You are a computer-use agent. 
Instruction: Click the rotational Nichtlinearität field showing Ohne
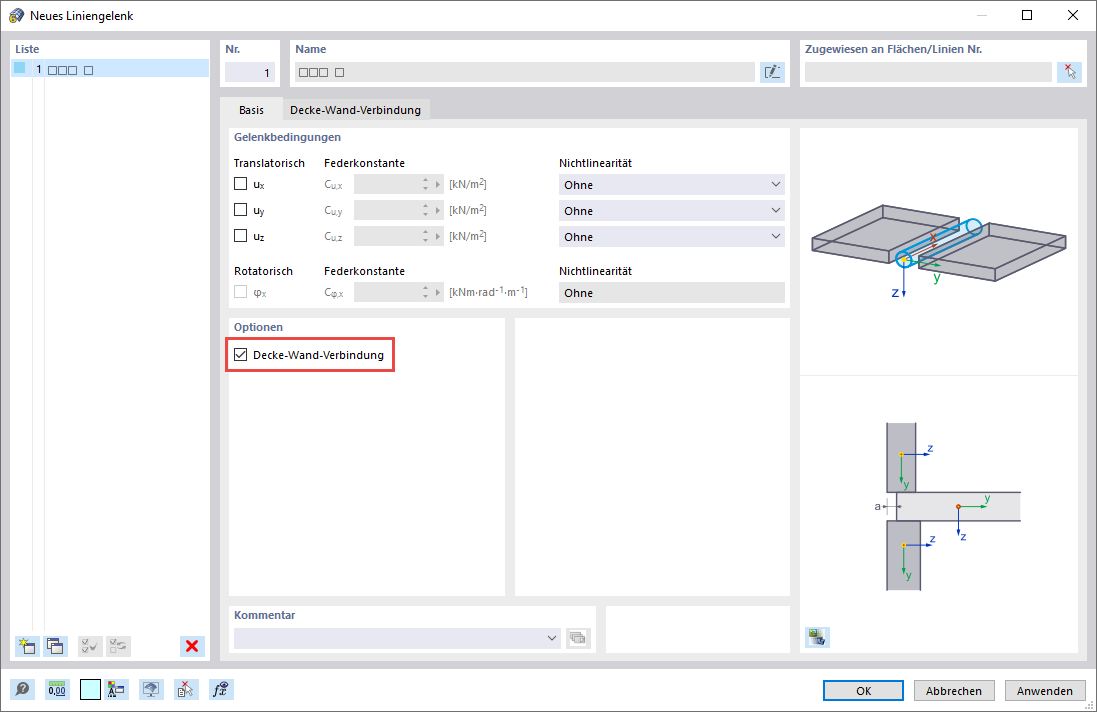pyautogui.click(x=672, y=292)
